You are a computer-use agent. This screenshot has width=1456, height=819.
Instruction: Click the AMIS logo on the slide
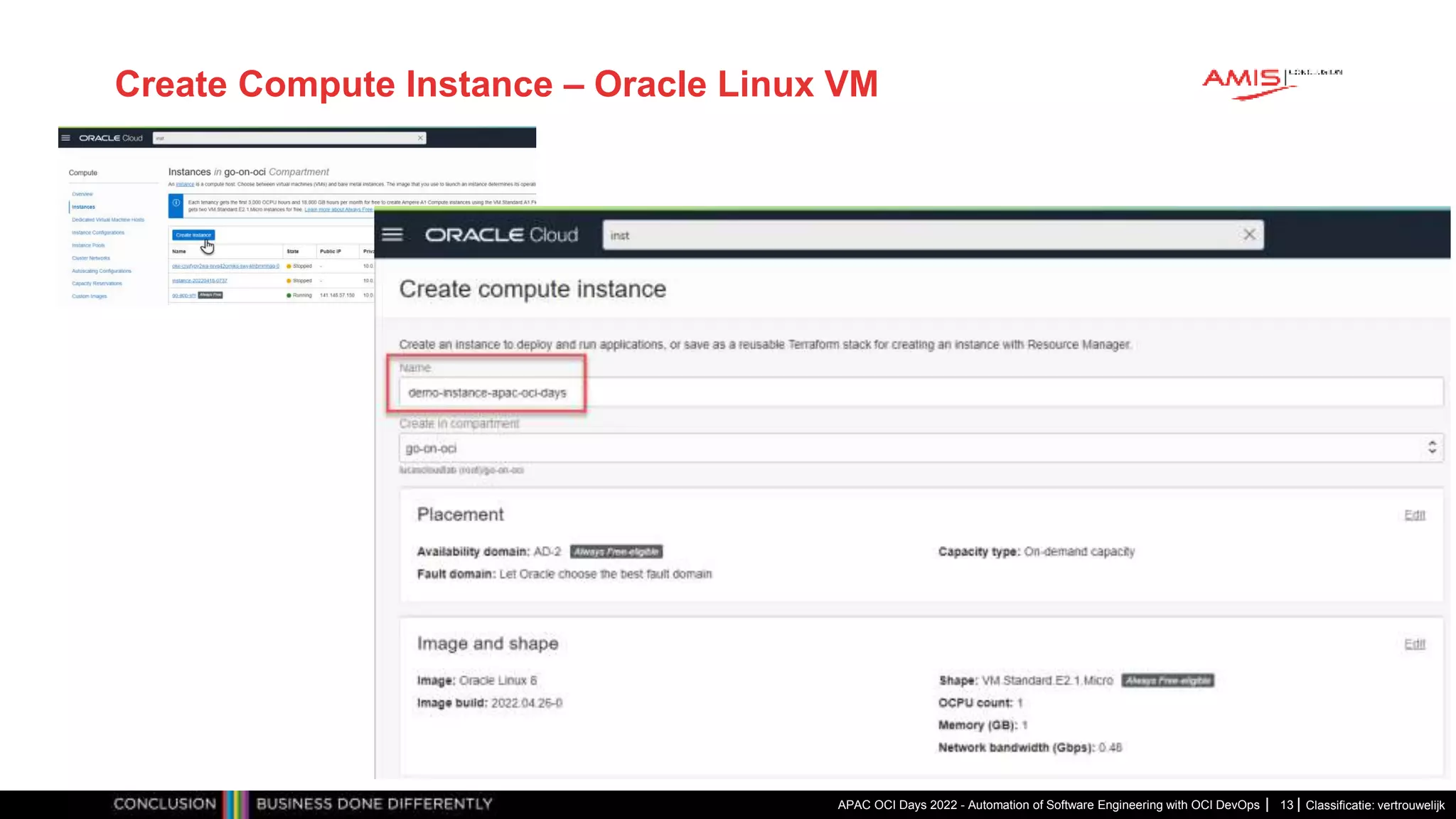tap(1272, 83)
